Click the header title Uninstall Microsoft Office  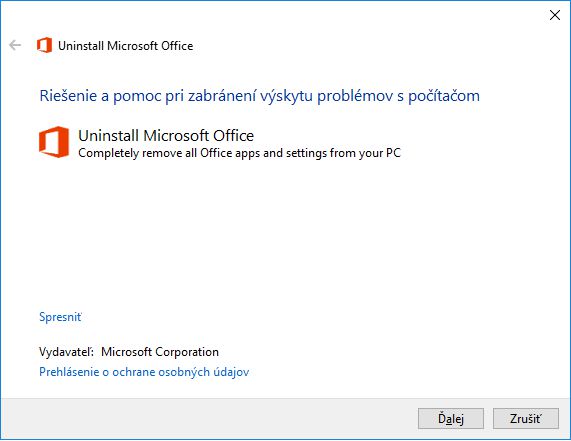[x=126, y=46]
